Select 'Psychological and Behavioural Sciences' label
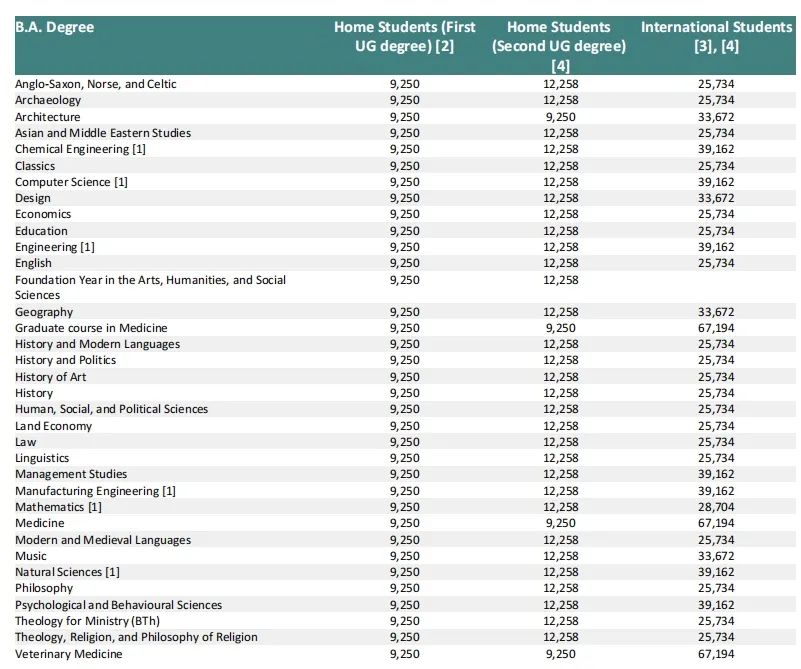Screen dimensions: 801x669 (x=119, y=605)
